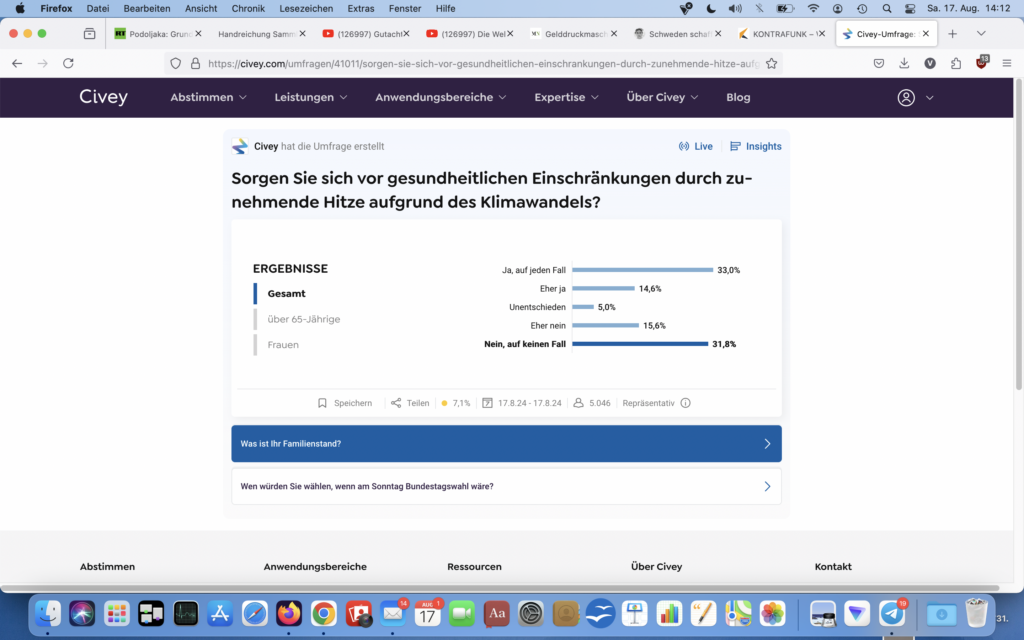Viewport: 1024px width, 640px height.
Task: Reload the page with the refresh icon
Action: pyautogui.click(x=68, y=63)
